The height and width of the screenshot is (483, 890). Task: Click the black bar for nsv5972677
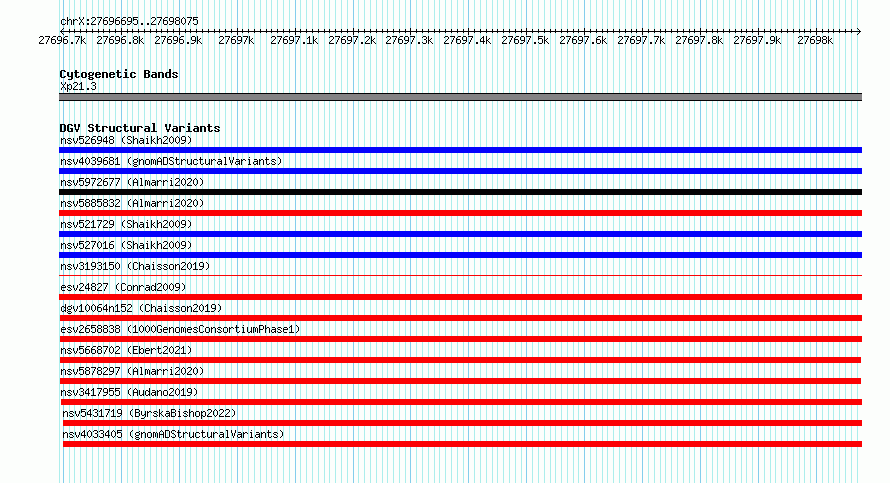point(460,192)
